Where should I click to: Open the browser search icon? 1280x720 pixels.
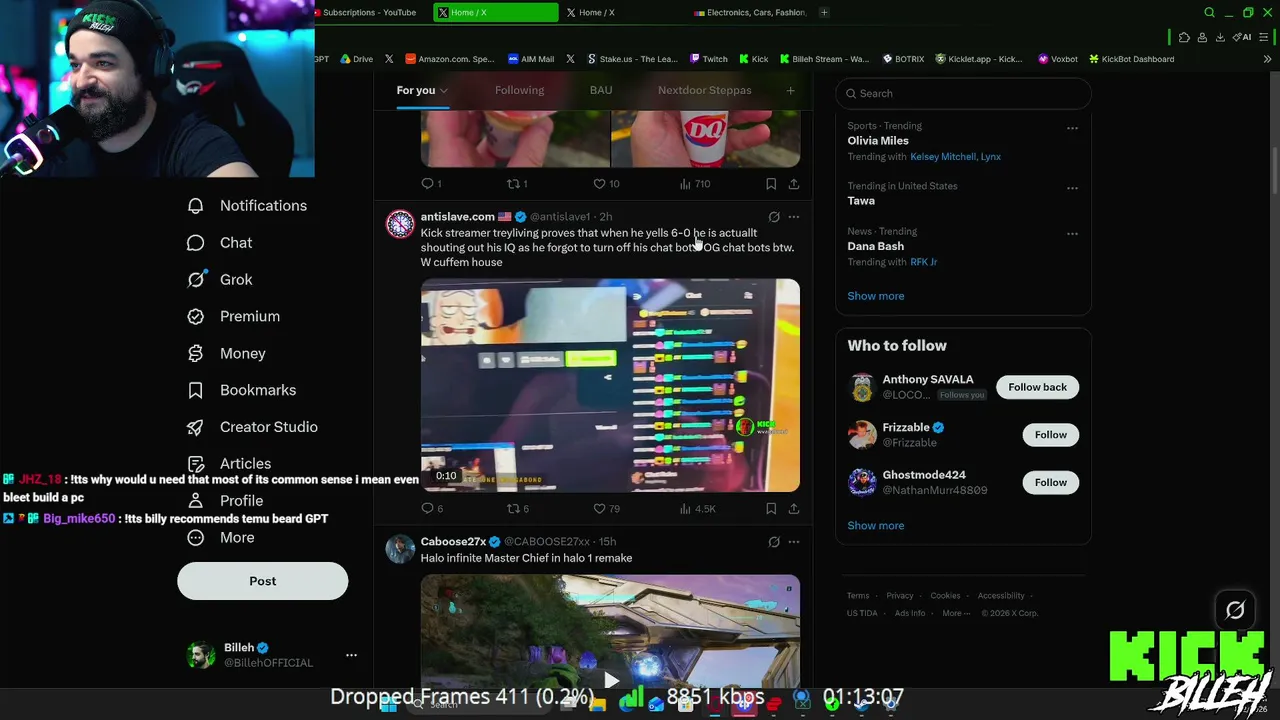(x=1209, y=13)
